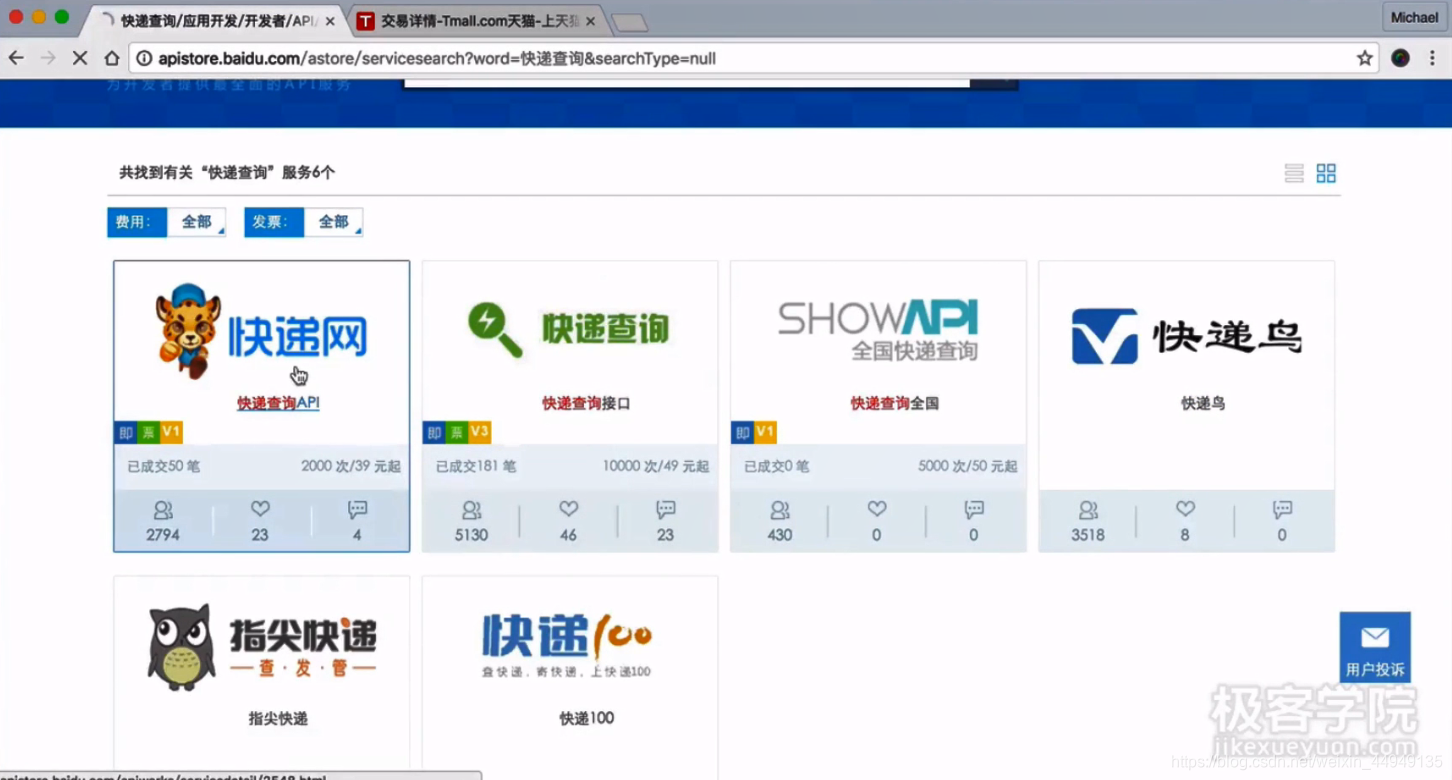
Task: Click the SHOWAPI 全国快递查询 logo
Action: pyautogui.click(x=878, y=329)
